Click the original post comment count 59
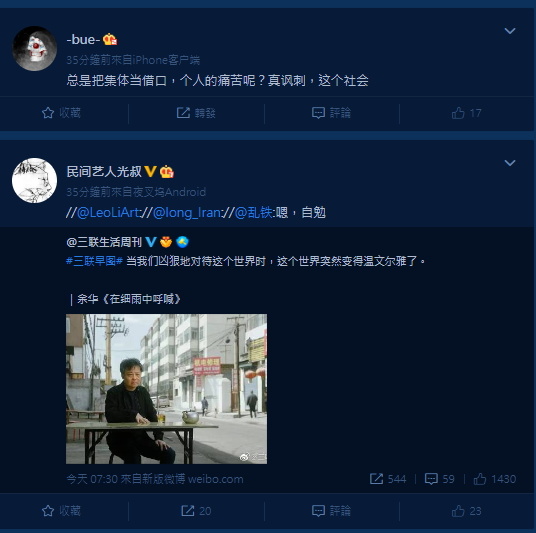This screenshot has width=536, height=533. 439,479
